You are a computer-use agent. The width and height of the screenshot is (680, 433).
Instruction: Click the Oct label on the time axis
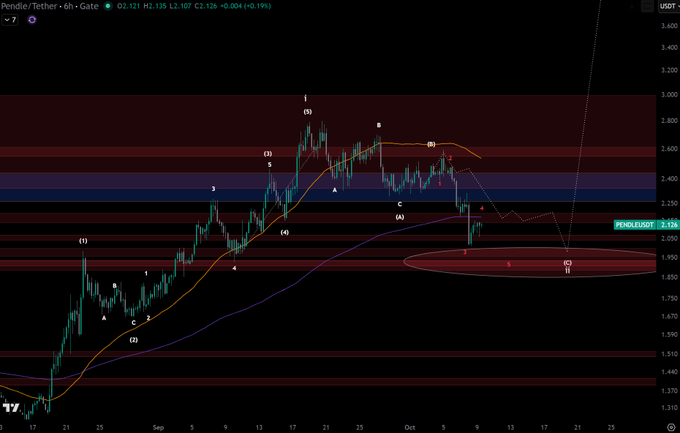410,427
